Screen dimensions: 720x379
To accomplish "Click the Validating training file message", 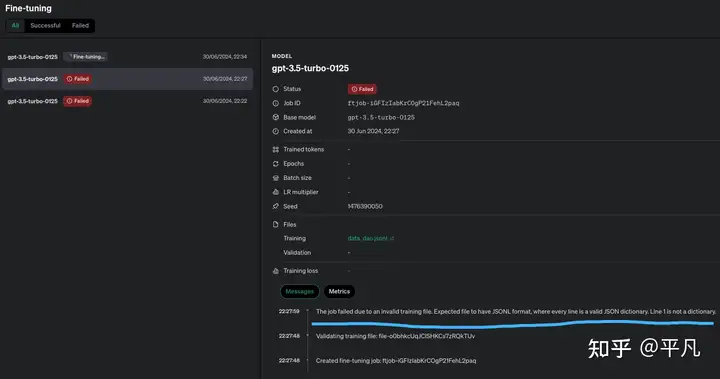I will (x=395, y=336).
